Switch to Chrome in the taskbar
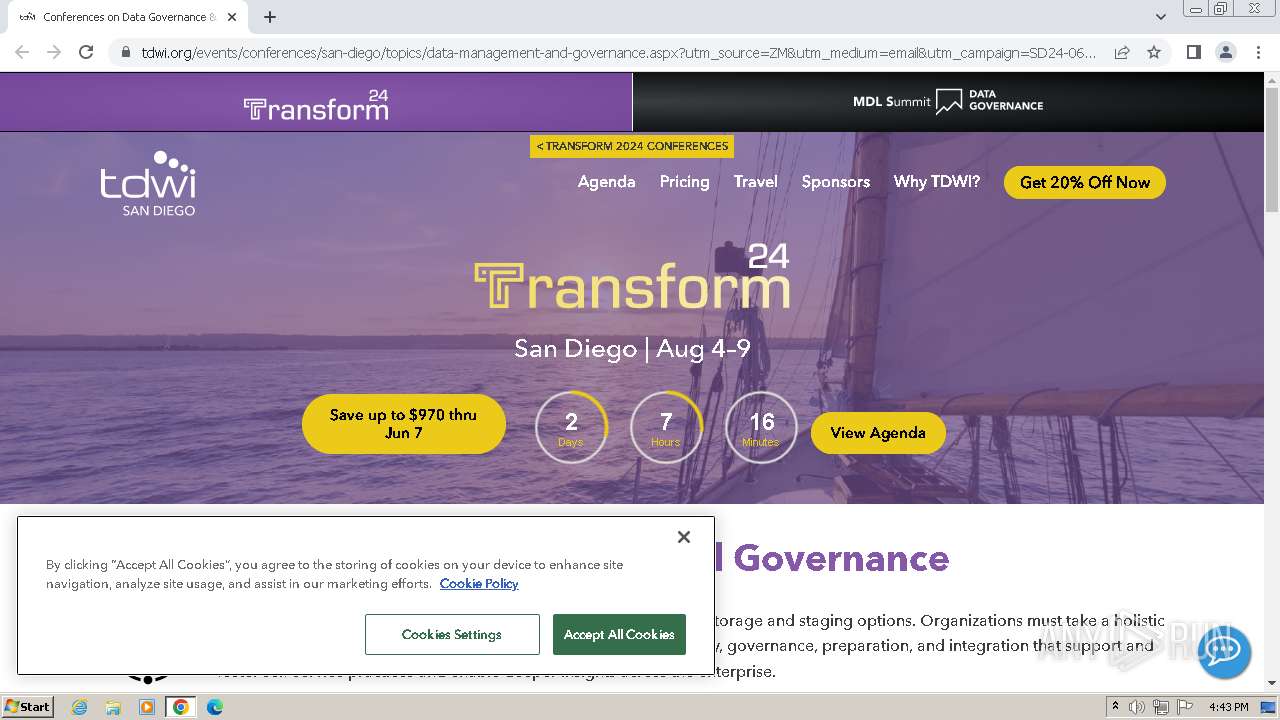The image size is (1280, 720). point(181,707)
